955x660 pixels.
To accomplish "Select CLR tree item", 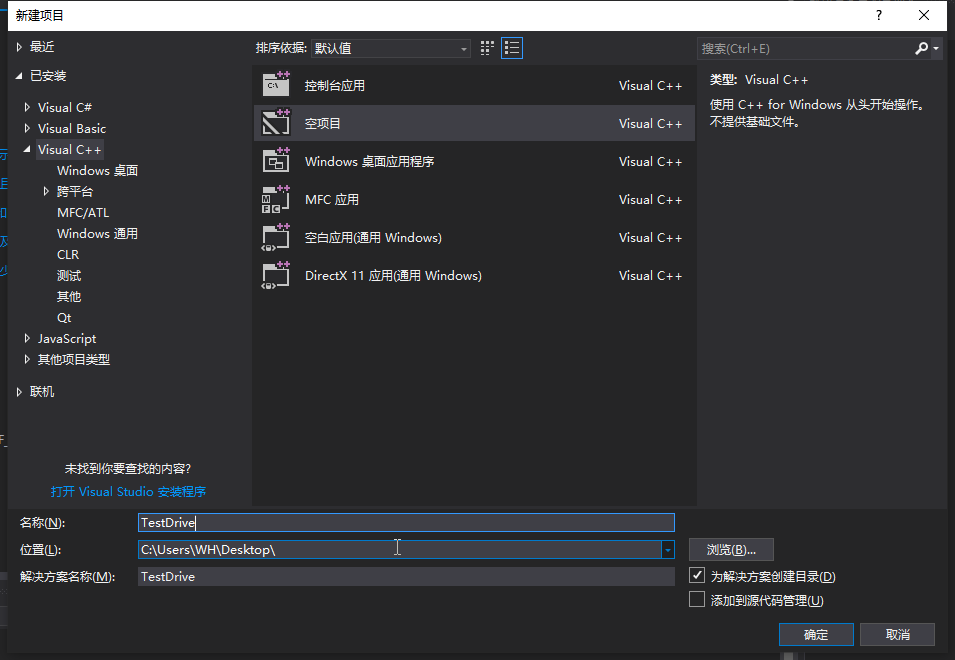I will click(68, 255).
